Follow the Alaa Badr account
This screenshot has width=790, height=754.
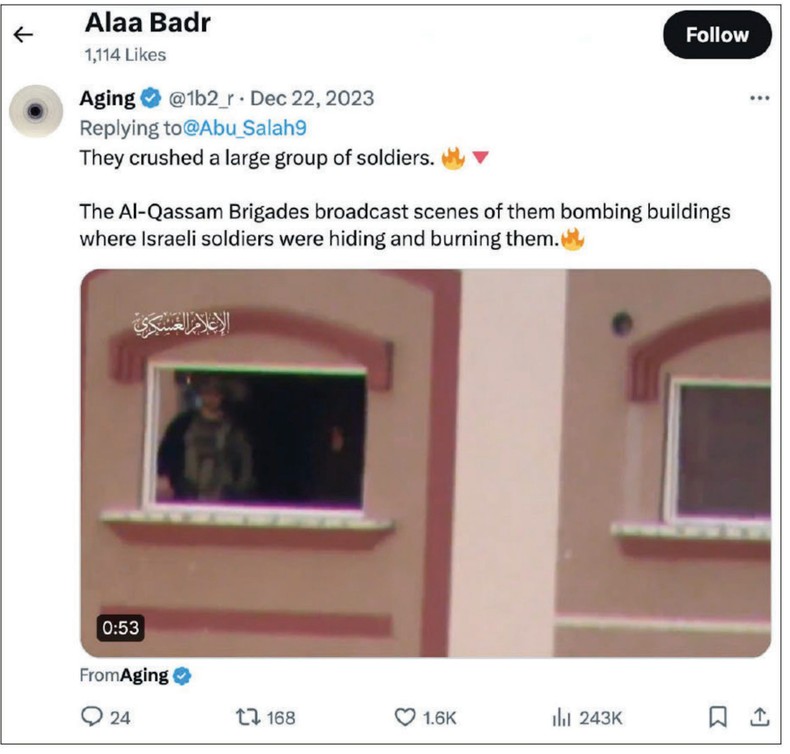pyautogui.click(x=717, y=35)
